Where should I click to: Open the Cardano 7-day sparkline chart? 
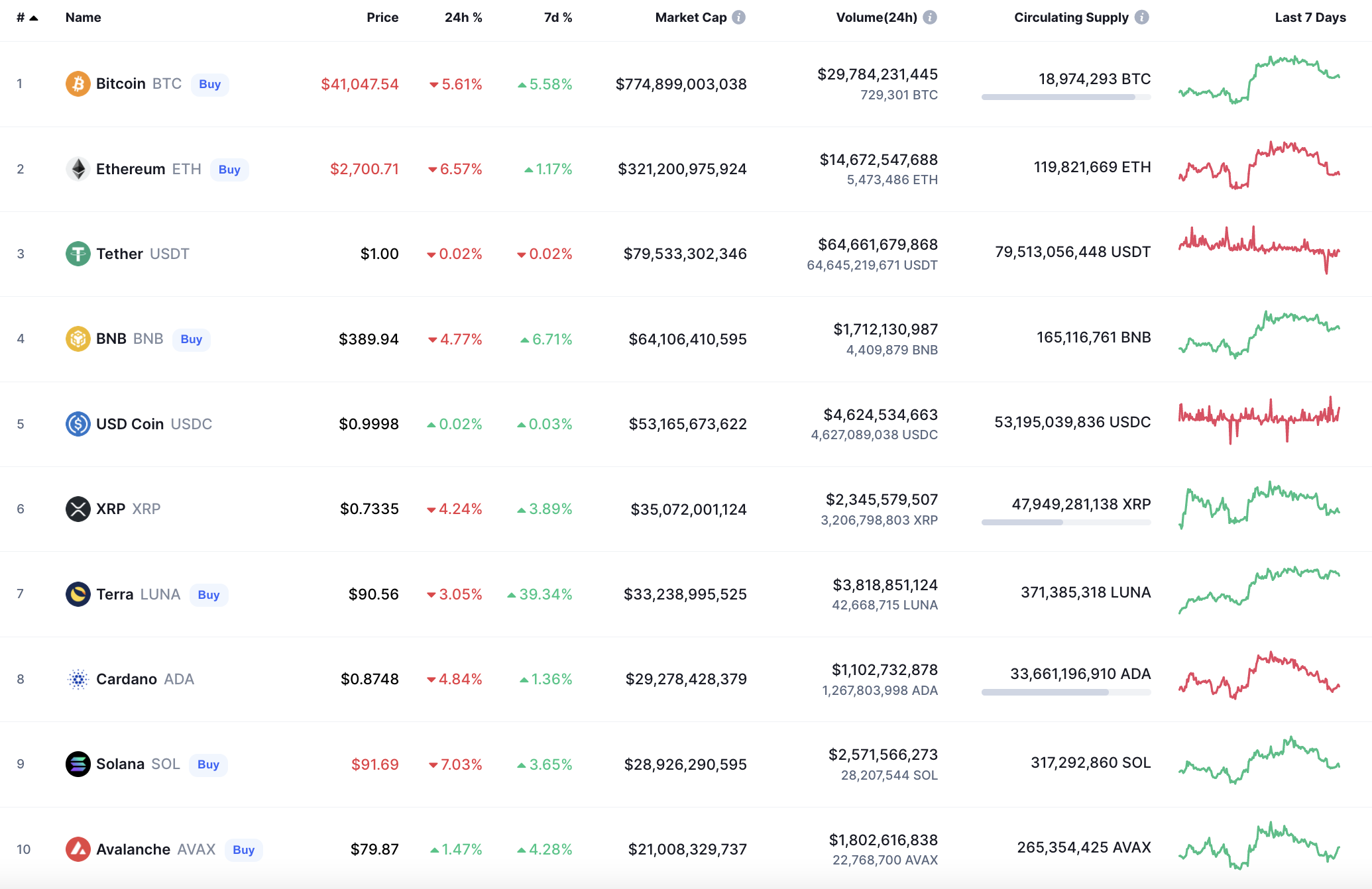coord(1259,676)
